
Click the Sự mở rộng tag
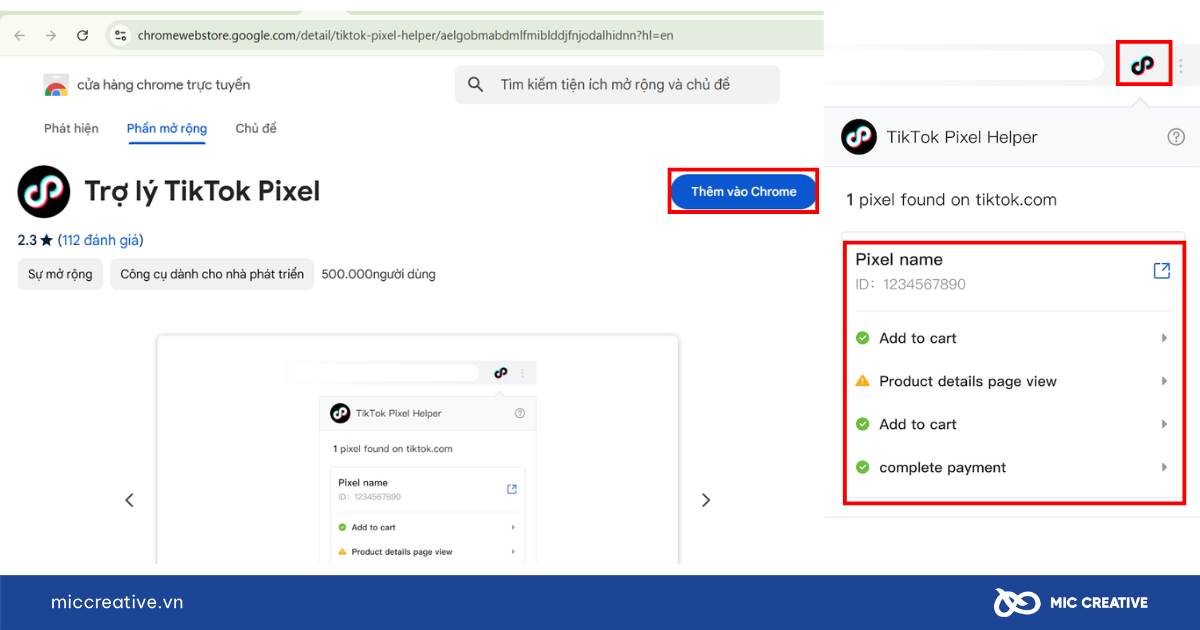[x=60, y=274]
